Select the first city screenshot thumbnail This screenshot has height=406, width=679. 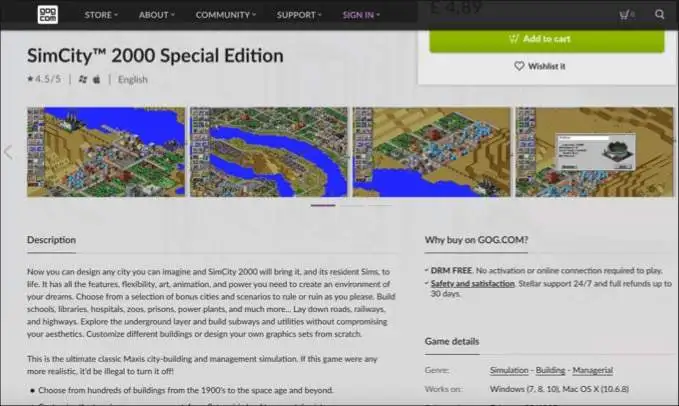click(104, 151)
